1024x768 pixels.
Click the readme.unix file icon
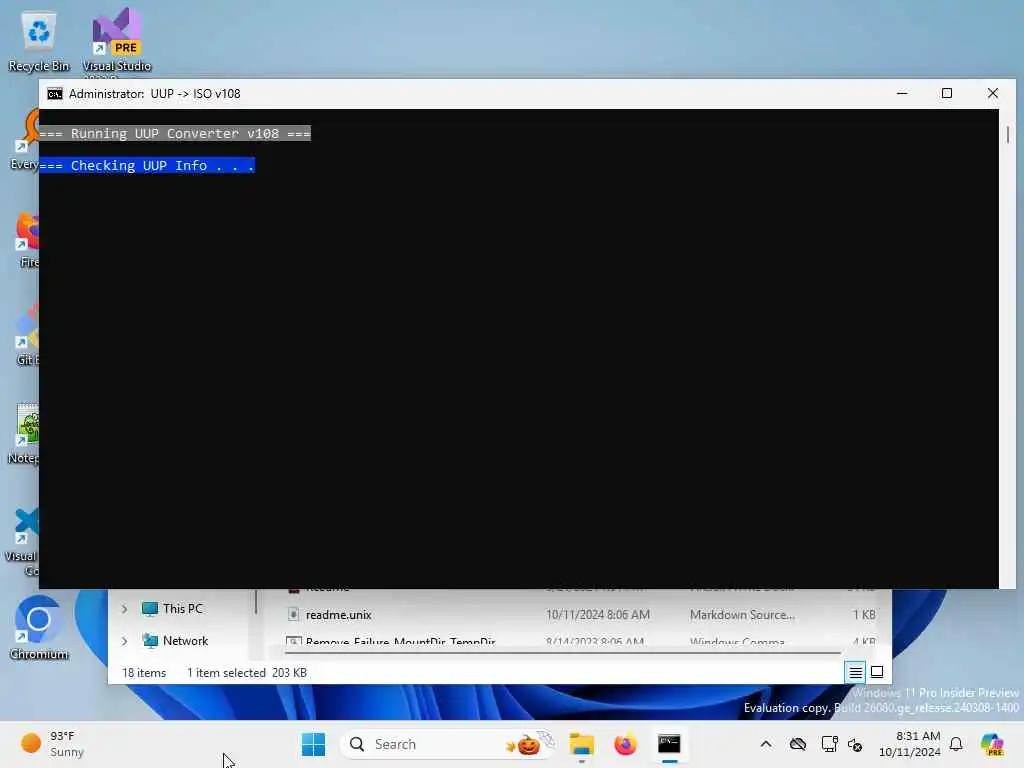[293, 615]
